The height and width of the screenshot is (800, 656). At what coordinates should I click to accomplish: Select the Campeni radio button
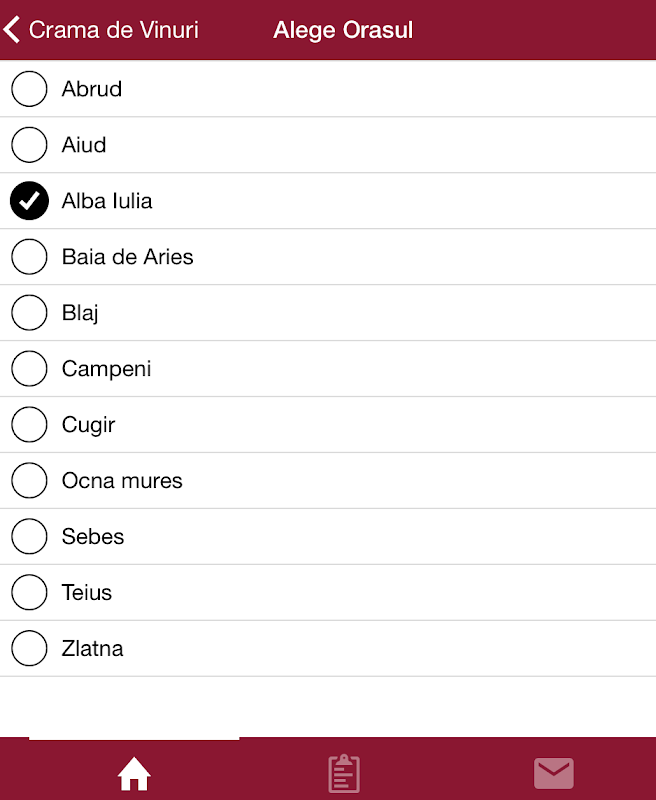pos(29,369)
